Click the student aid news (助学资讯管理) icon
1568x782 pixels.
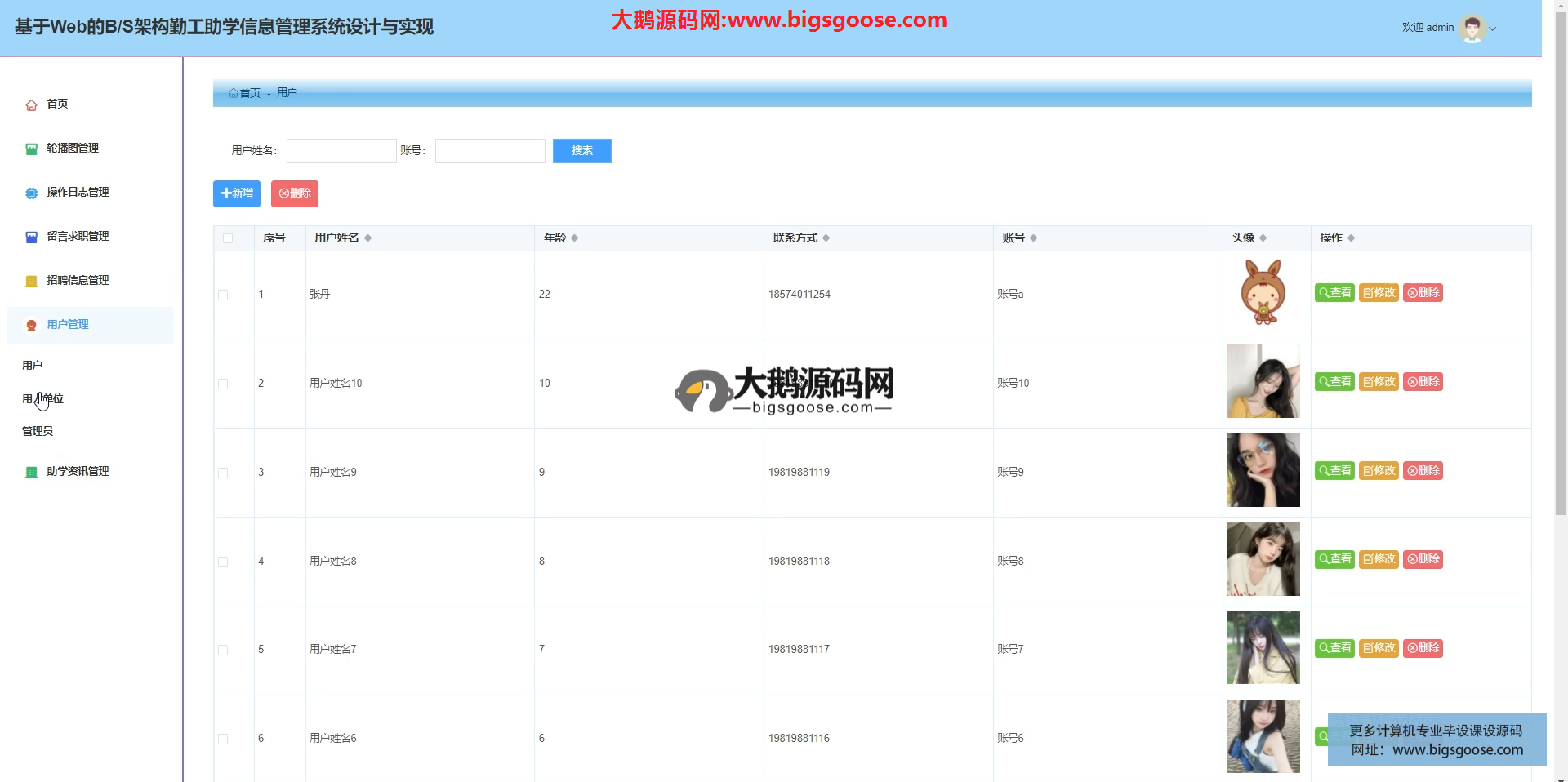(31, 473)
